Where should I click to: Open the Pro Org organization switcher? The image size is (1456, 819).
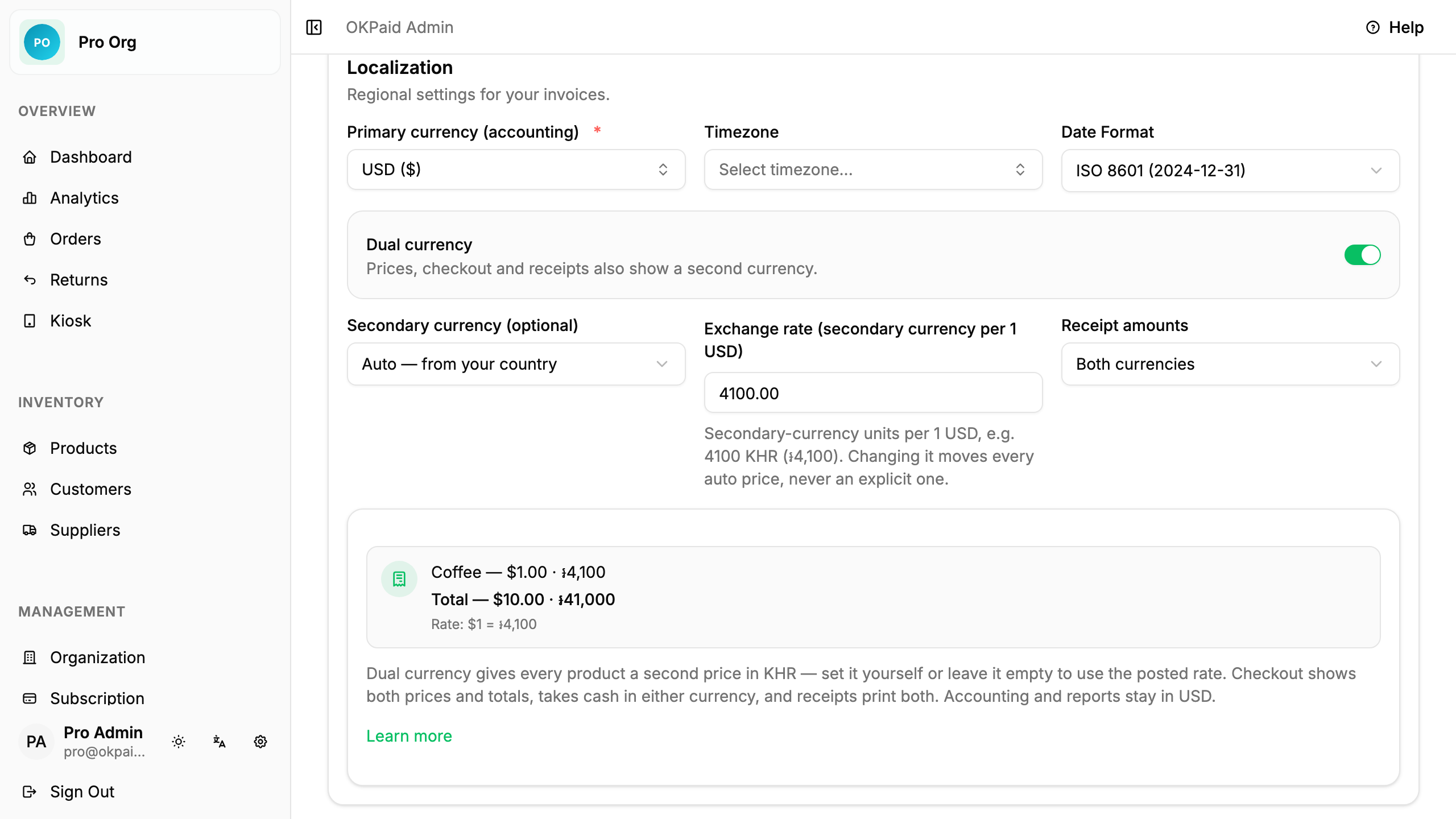click(x=144, y=42)
